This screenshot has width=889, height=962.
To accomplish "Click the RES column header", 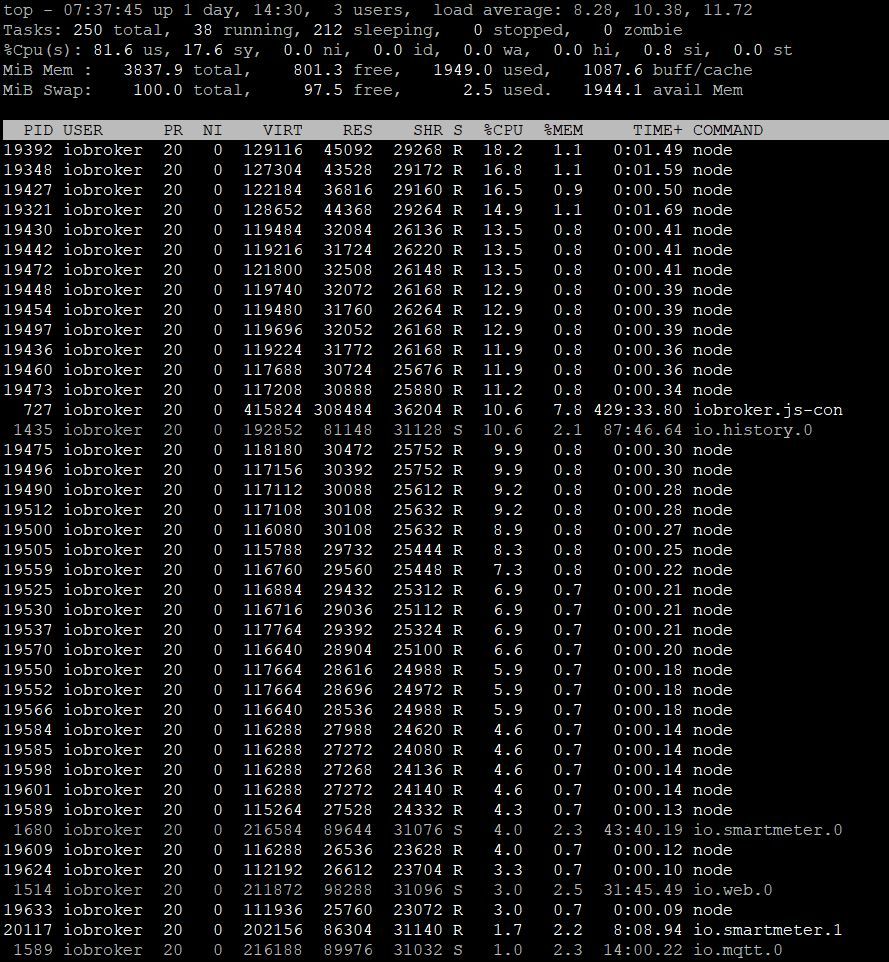I will tap(358, 130).
